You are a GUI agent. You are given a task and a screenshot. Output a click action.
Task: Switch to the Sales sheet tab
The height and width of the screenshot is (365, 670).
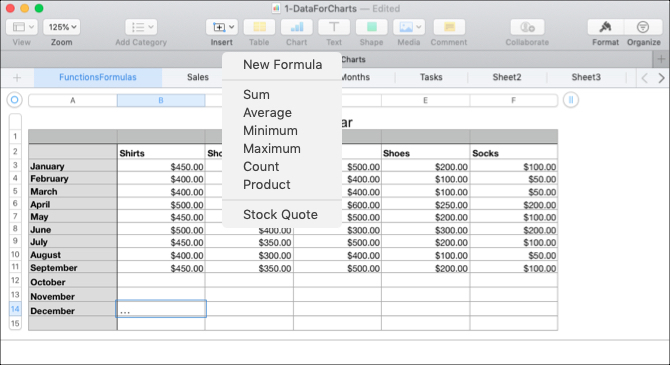(x=197, y=77)
